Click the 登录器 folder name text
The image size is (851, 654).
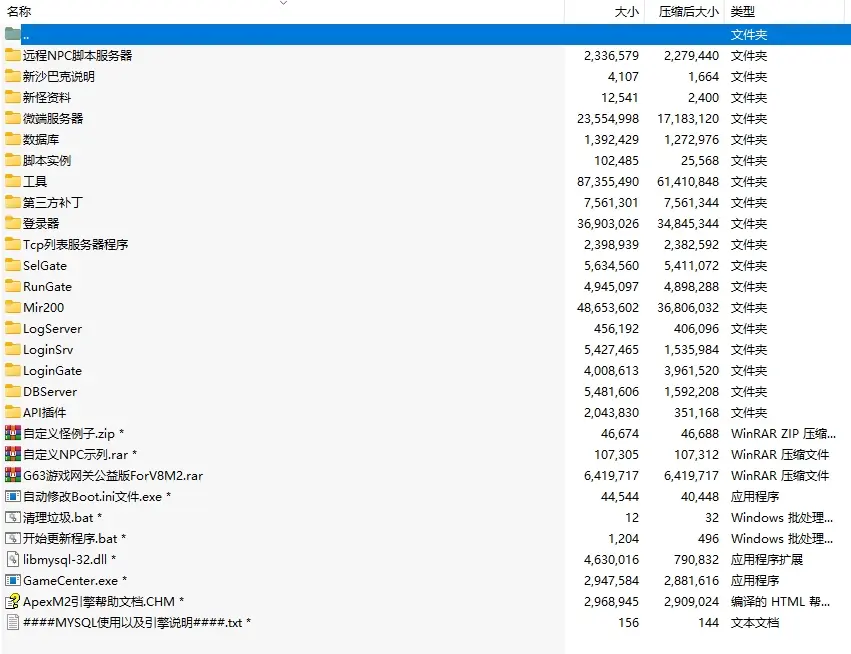click(x=41, y=224)
